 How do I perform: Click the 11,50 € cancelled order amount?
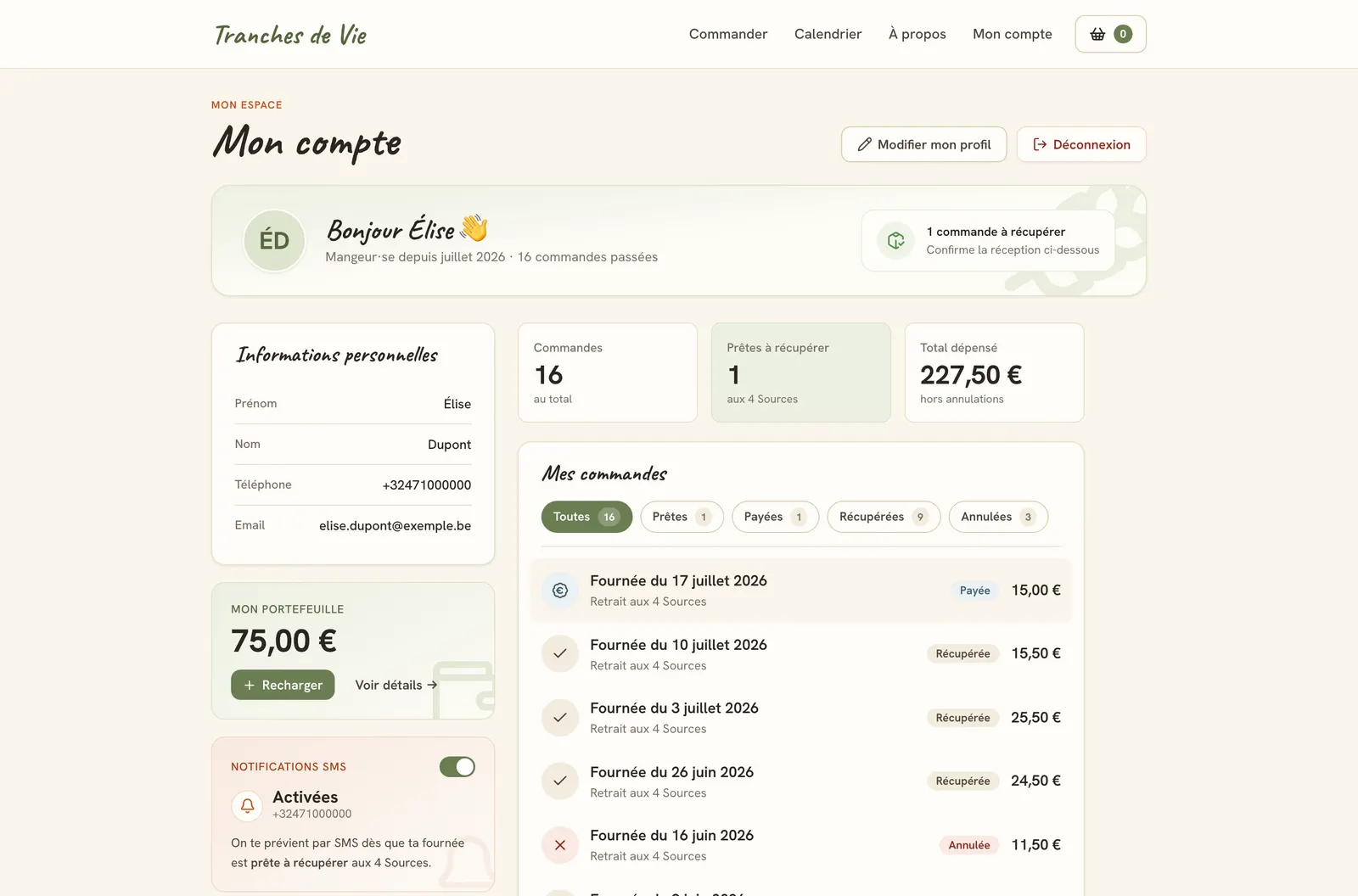point(1035,845)
